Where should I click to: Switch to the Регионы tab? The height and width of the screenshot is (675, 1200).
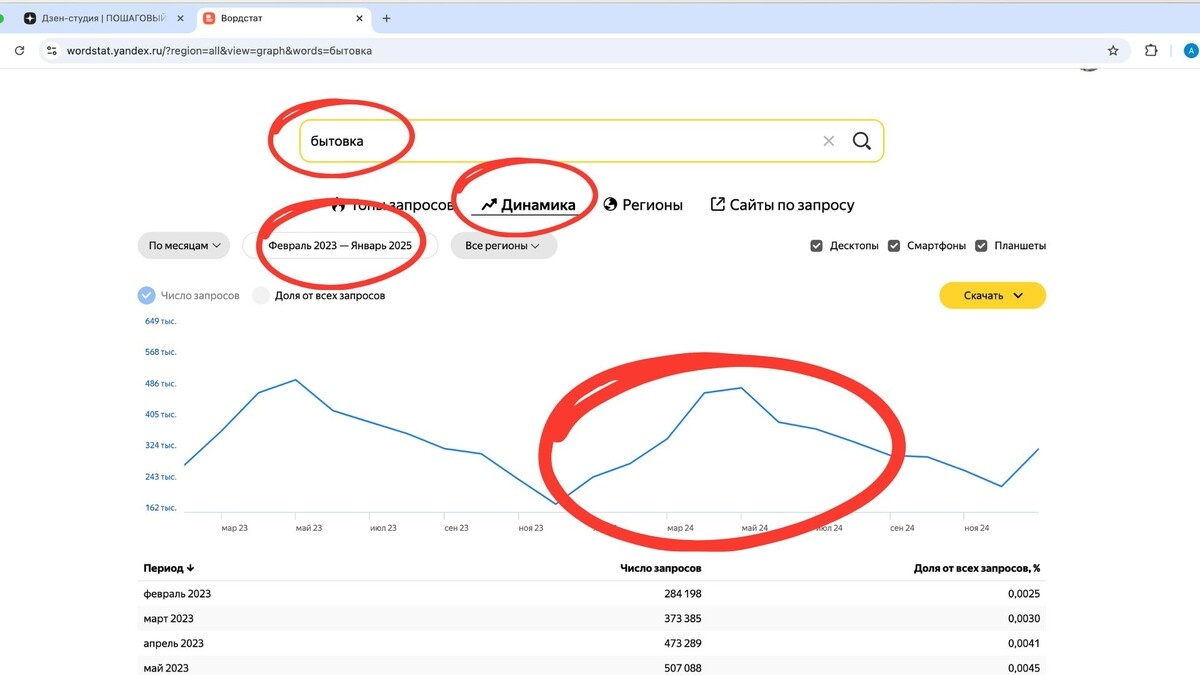[x=643, y=205]
